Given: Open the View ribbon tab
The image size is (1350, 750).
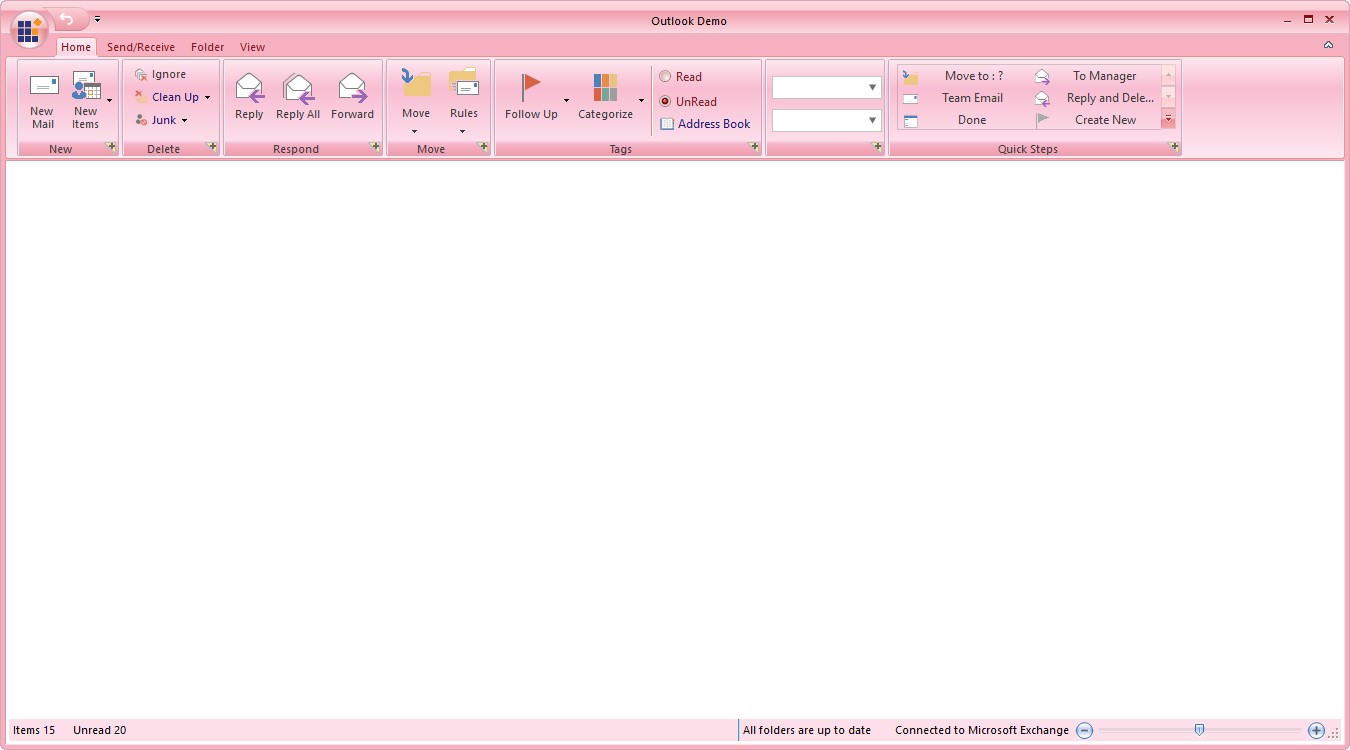Looking at the screenshot, I should click(x=253, y=47).
